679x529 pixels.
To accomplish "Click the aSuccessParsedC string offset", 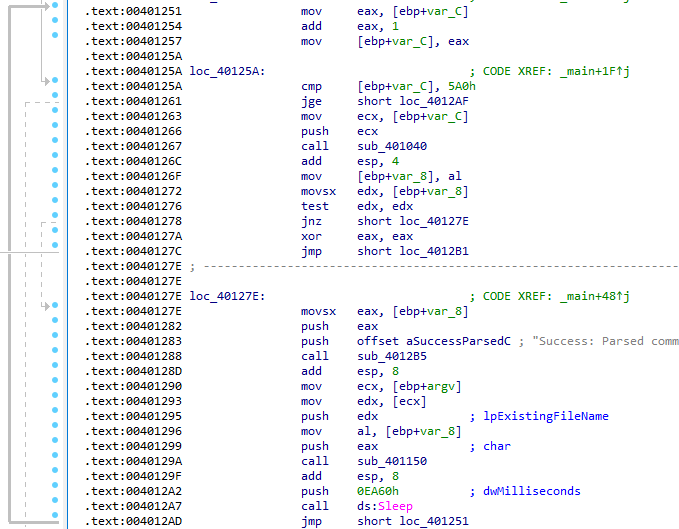I will click(x=461, y=341).
